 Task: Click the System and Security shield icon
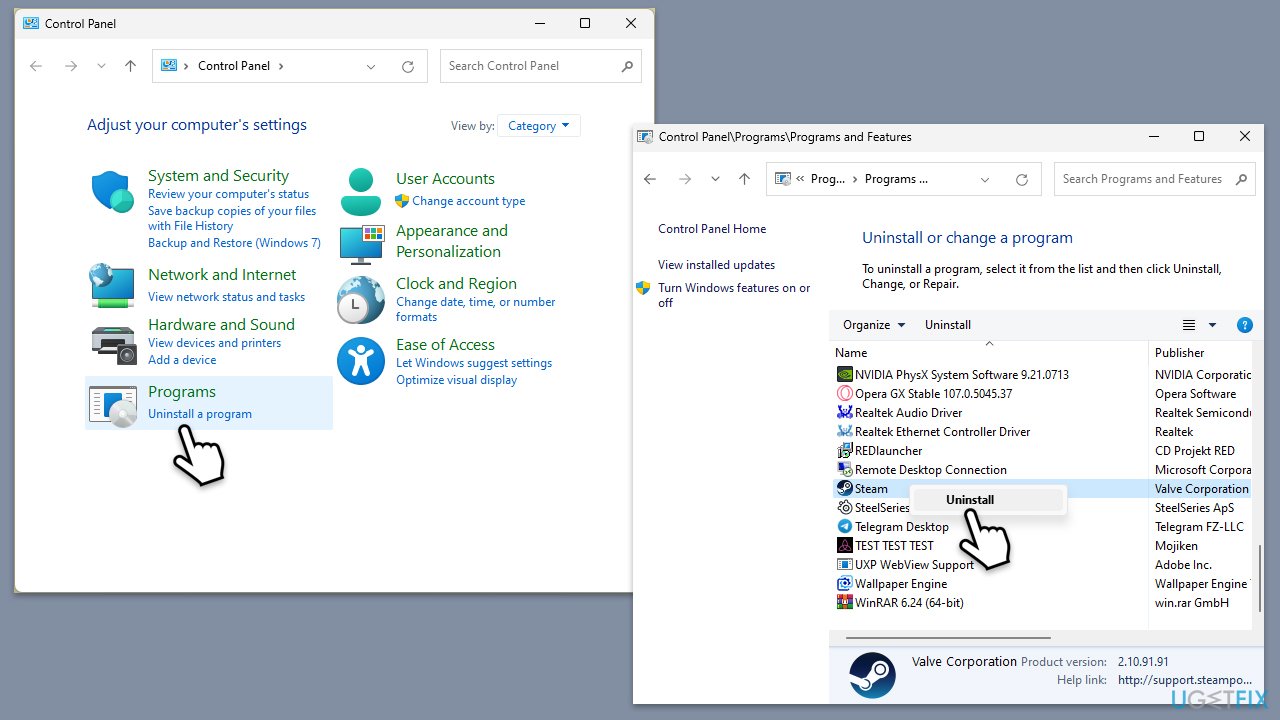tap(112, 192)
